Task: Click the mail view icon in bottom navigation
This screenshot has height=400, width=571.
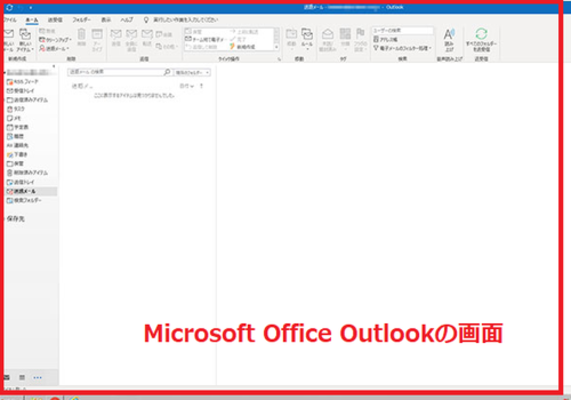Action: click(7, 377)
